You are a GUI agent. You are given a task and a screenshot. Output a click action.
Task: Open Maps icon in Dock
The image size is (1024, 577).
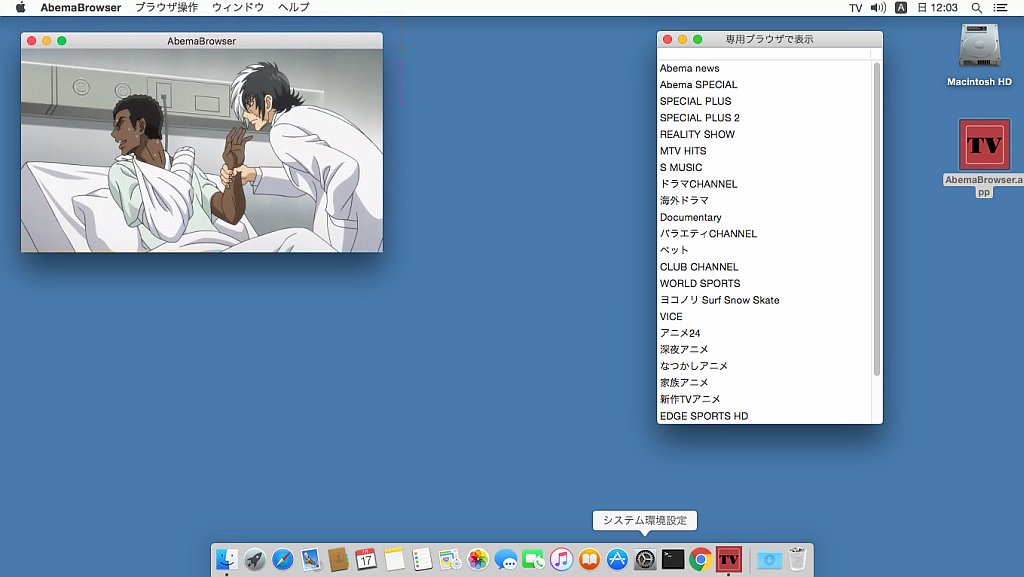click(450, 559)
